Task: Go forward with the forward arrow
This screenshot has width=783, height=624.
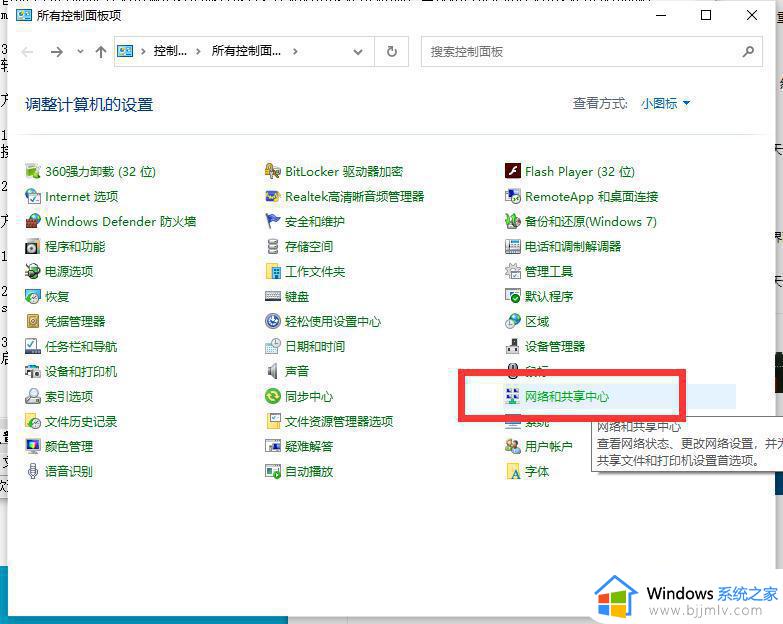Action: tap(57, 51)
